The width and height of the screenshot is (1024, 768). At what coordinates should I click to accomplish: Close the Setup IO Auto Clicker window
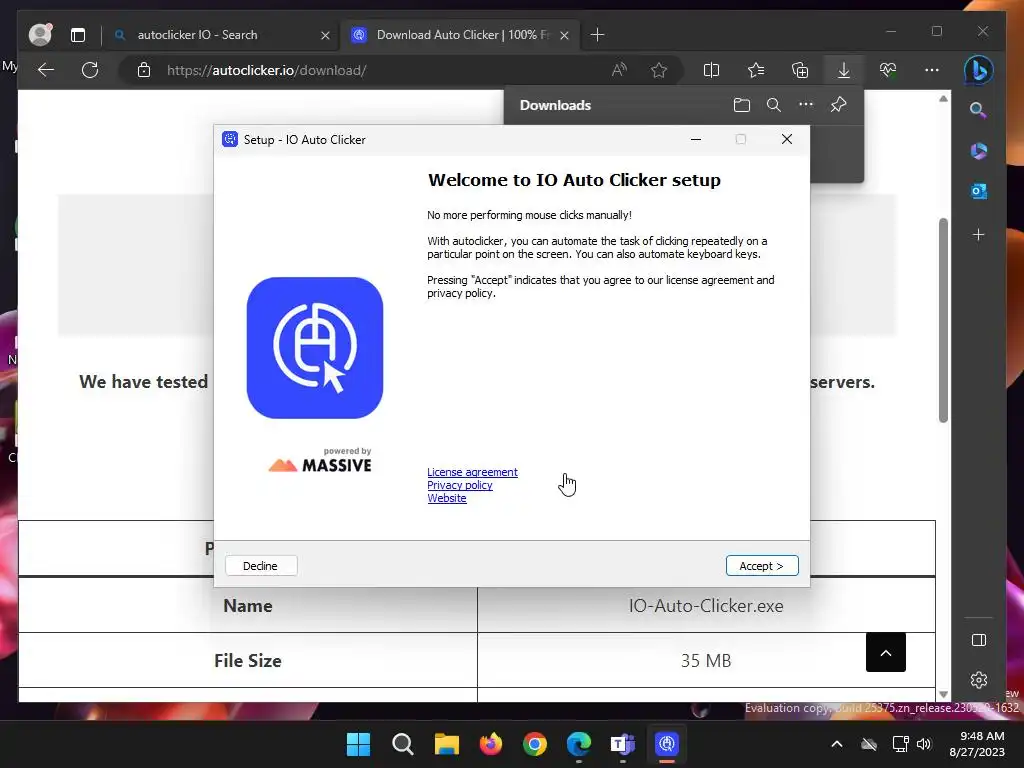(787, 139)
